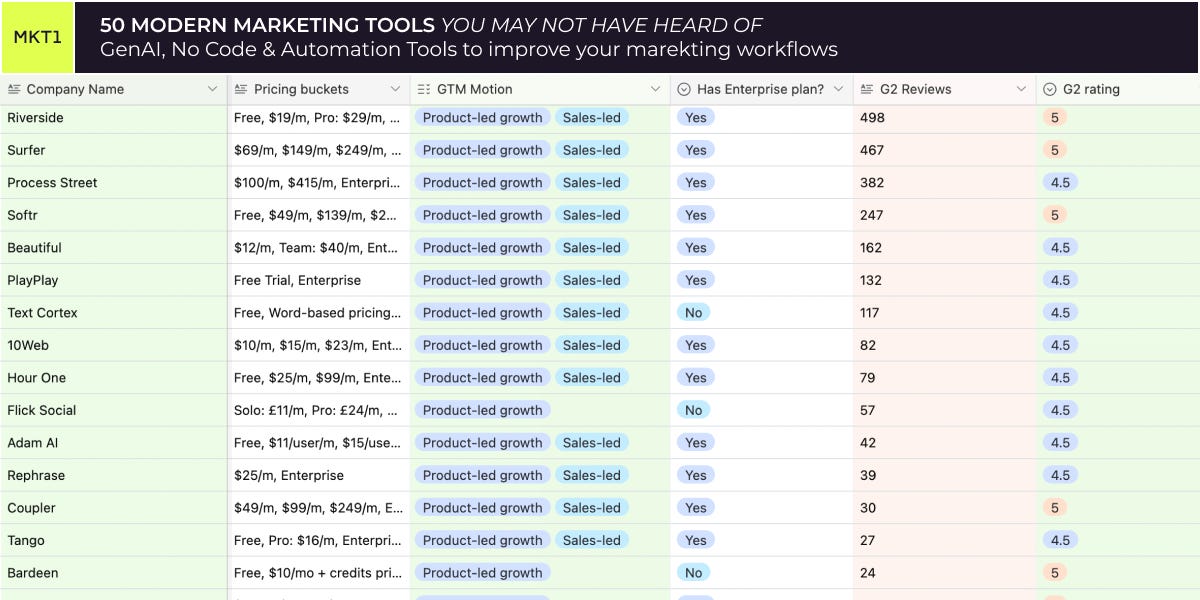Open the G2 Reviews column dropdown
The height and width of the screenshot is (600, 1200).
point(1023,89)
